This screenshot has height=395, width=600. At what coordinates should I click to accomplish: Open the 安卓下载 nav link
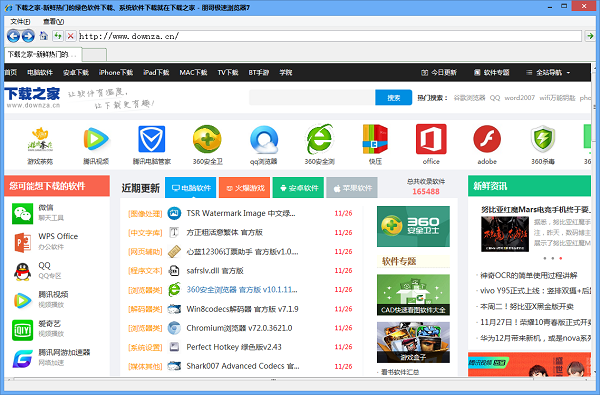tap(76, 72)
